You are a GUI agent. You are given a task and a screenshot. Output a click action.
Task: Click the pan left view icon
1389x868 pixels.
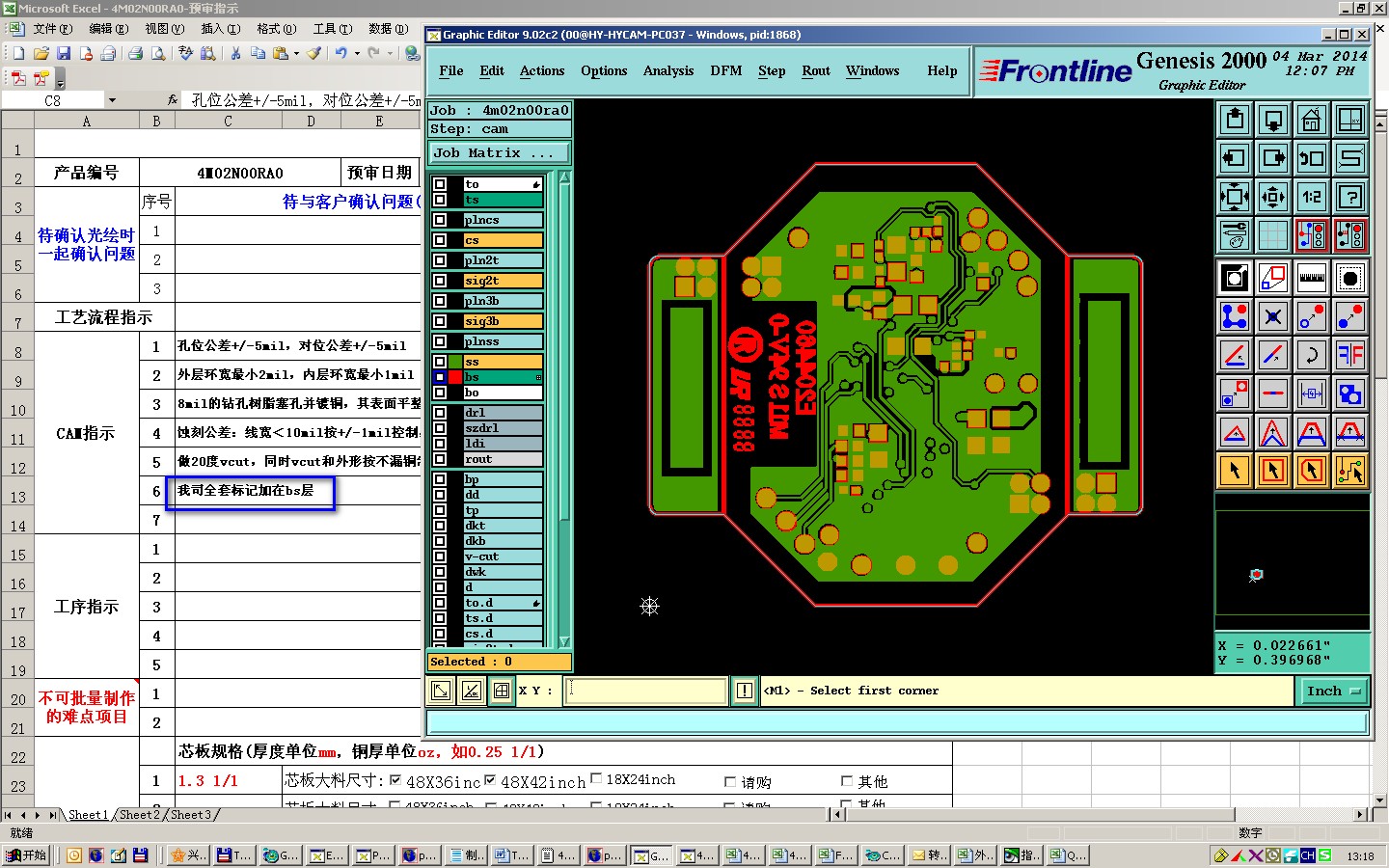pos(1235,158)
